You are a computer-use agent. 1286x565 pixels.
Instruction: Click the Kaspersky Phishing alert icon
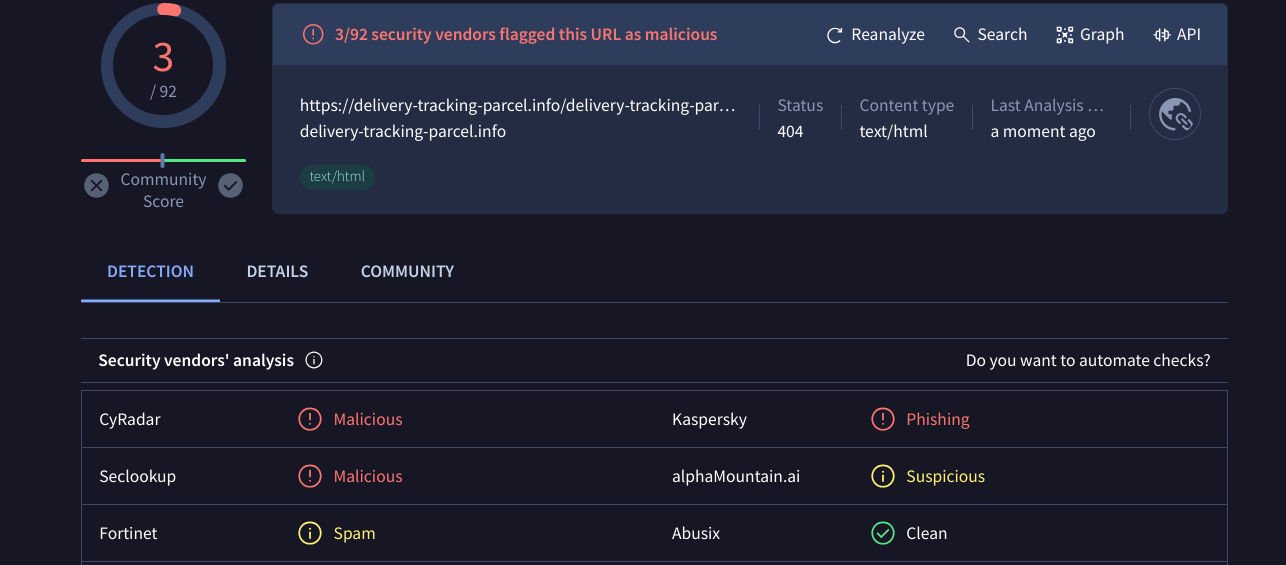pos(882,419)
